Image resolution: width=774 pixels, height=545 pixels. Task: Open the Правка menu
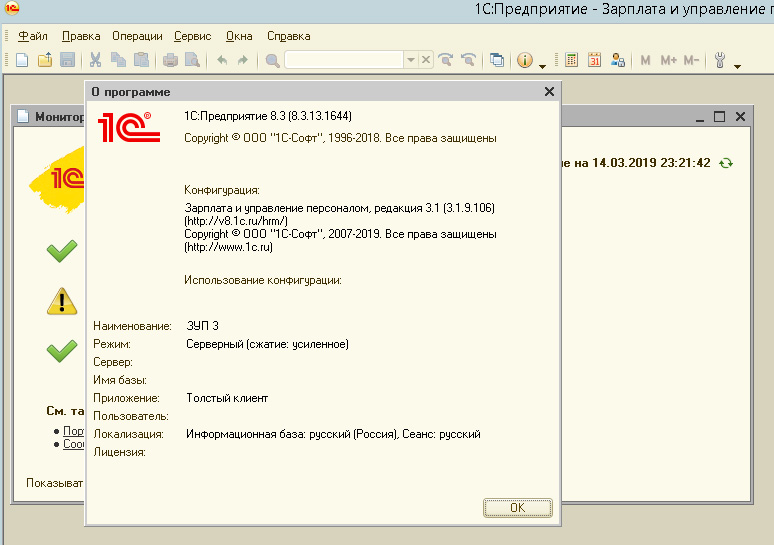pyautogui.click(x=81, y=36)
